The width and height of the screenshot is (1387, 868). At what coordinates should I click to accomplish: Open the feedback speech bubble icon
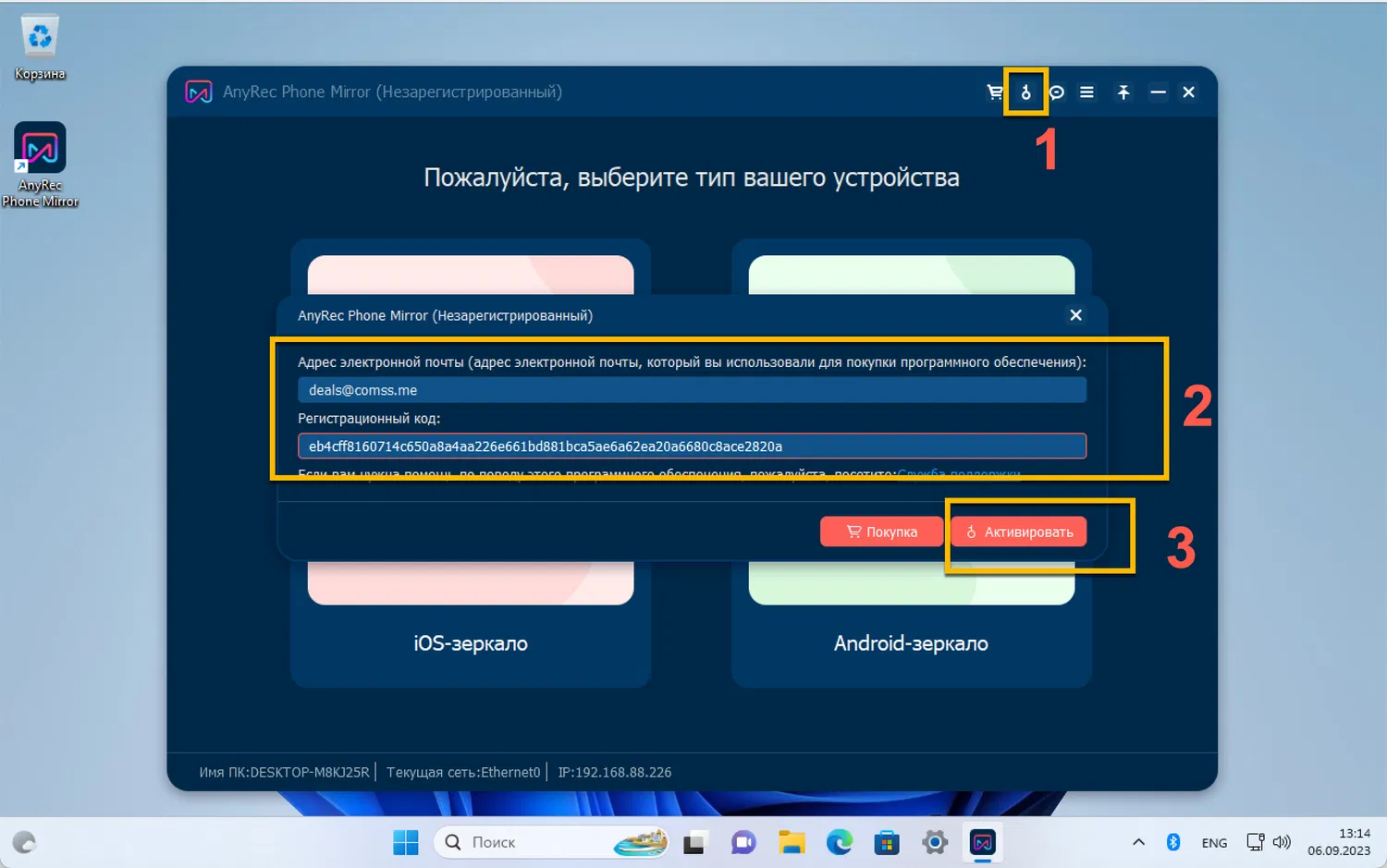click(x=1057, y=92)
